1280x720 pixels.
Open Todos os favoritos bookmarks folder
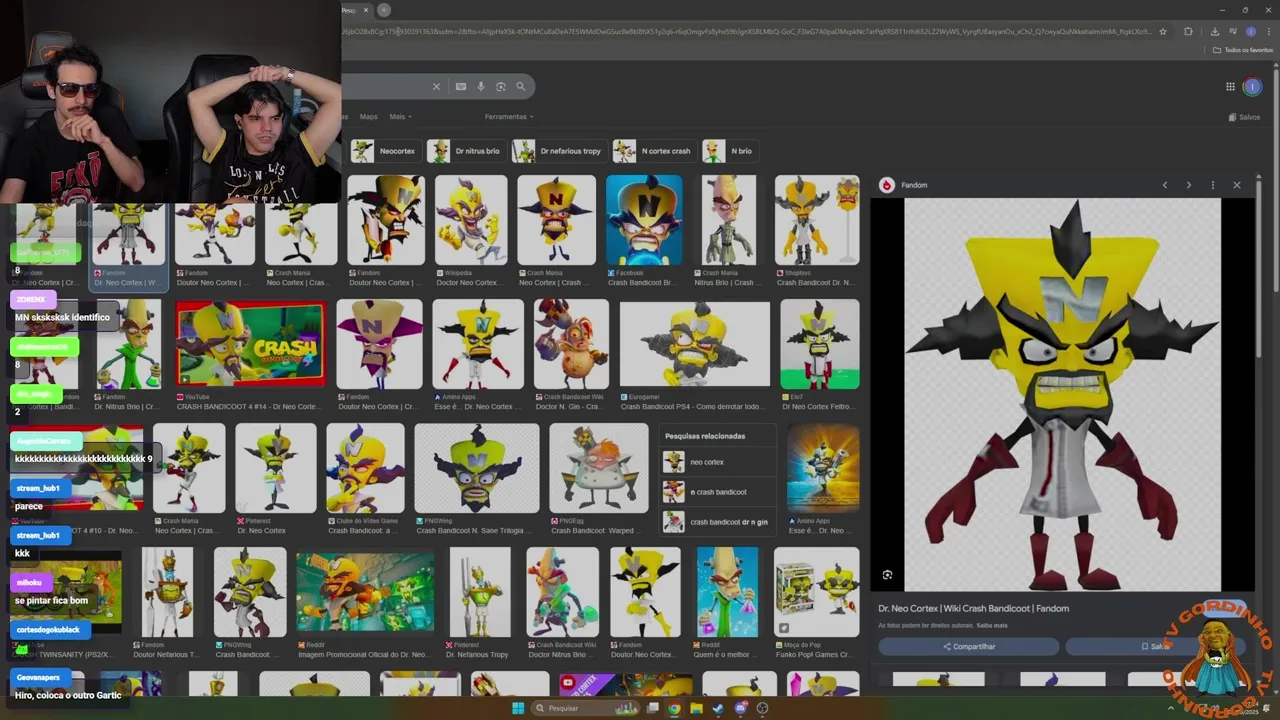click(1243, 50)
